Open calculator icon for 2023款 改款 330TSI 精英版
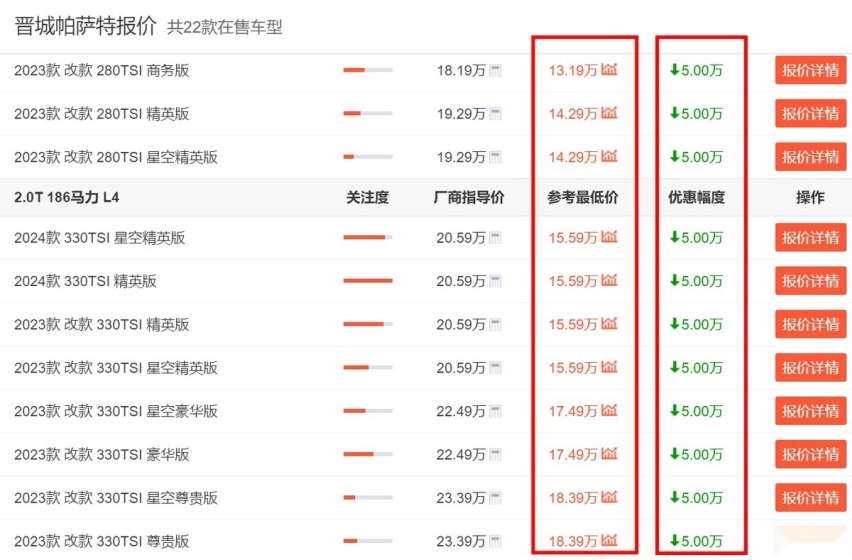Image resolution: width=852 pixels, height=560 pixels. tap(495, 325)
